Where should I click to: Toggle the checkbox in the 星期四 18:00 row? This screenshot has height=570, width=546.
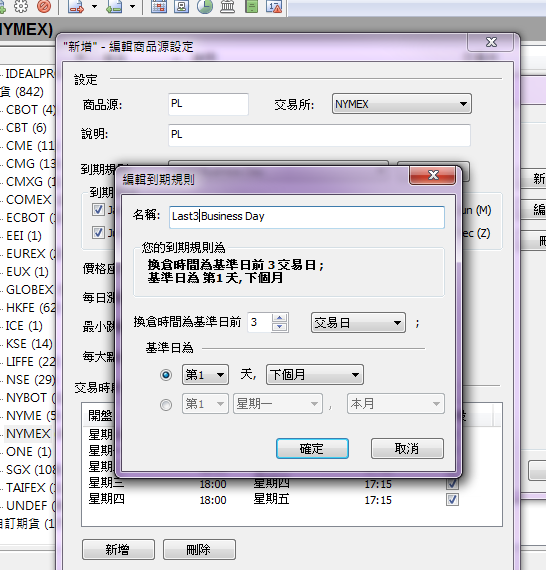point(452,499)
